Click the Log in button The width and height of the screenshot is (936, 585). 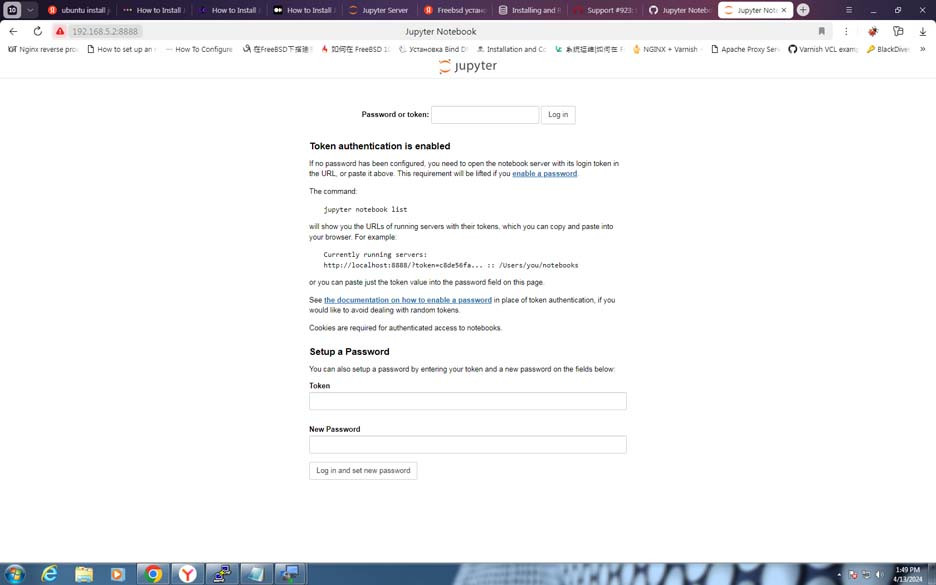coord(558,114)
